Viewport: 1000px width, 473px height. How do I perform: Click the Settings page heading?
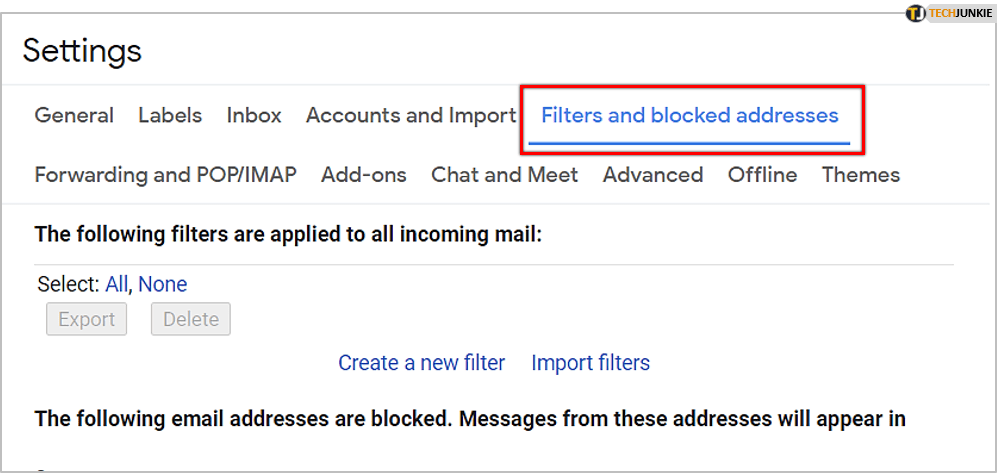(x=82, y=50)
